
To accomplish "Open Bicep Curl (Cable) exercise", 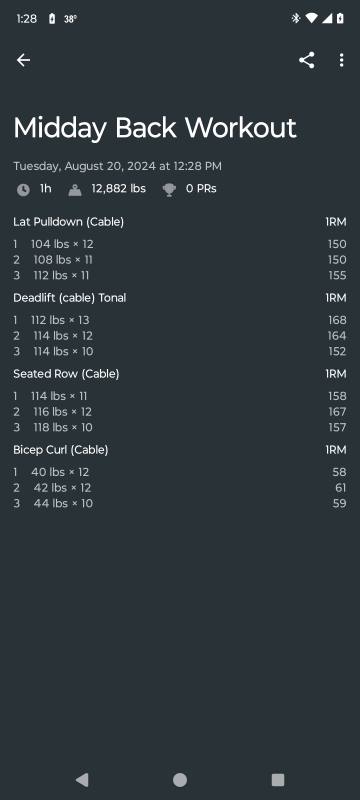I will (61, 450).
